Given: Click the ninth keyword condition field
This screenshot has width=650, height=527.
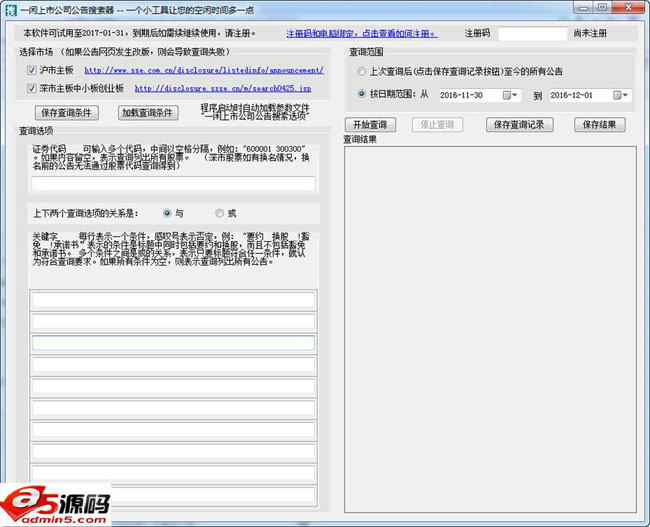Looking at the screenshot, I should 173,473.
